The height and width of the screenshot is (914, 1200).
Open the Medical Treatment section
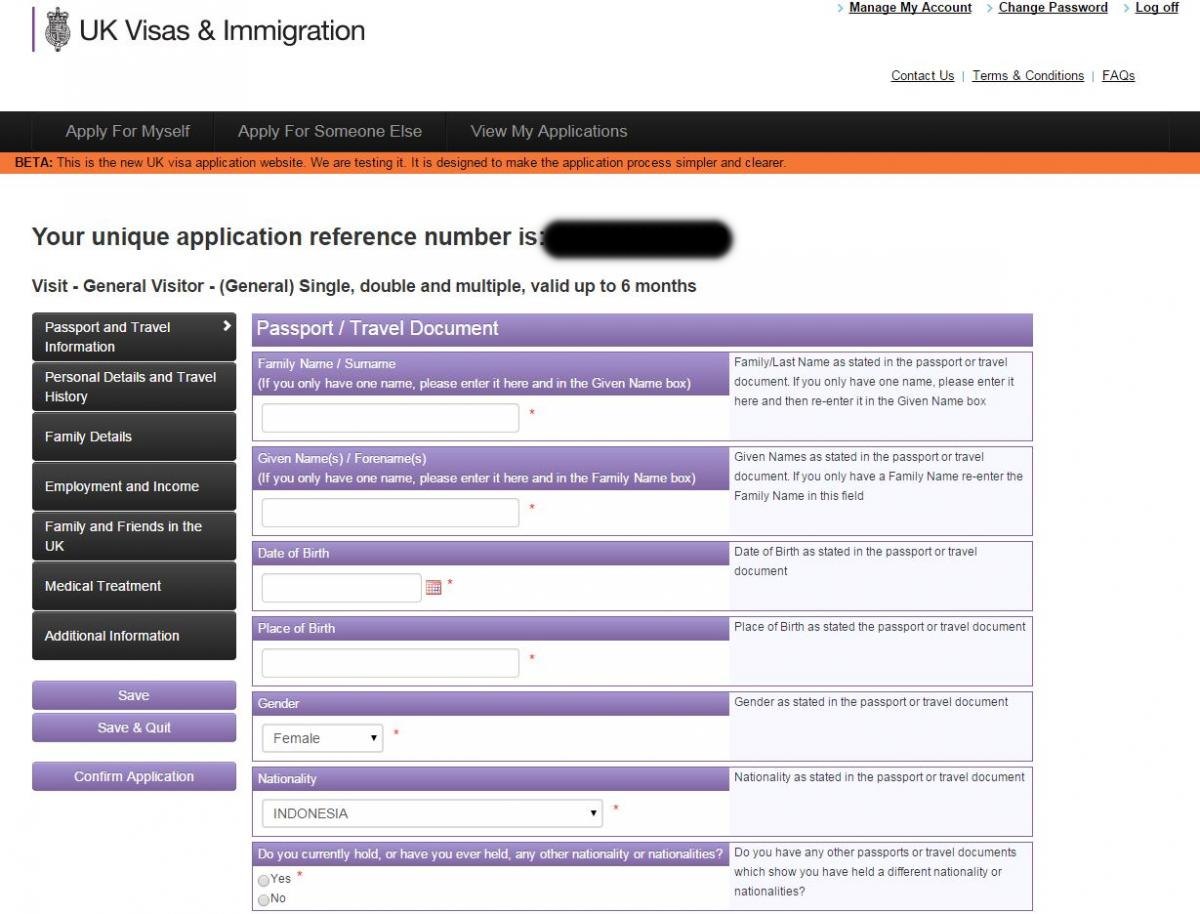(x=134, y=586)
